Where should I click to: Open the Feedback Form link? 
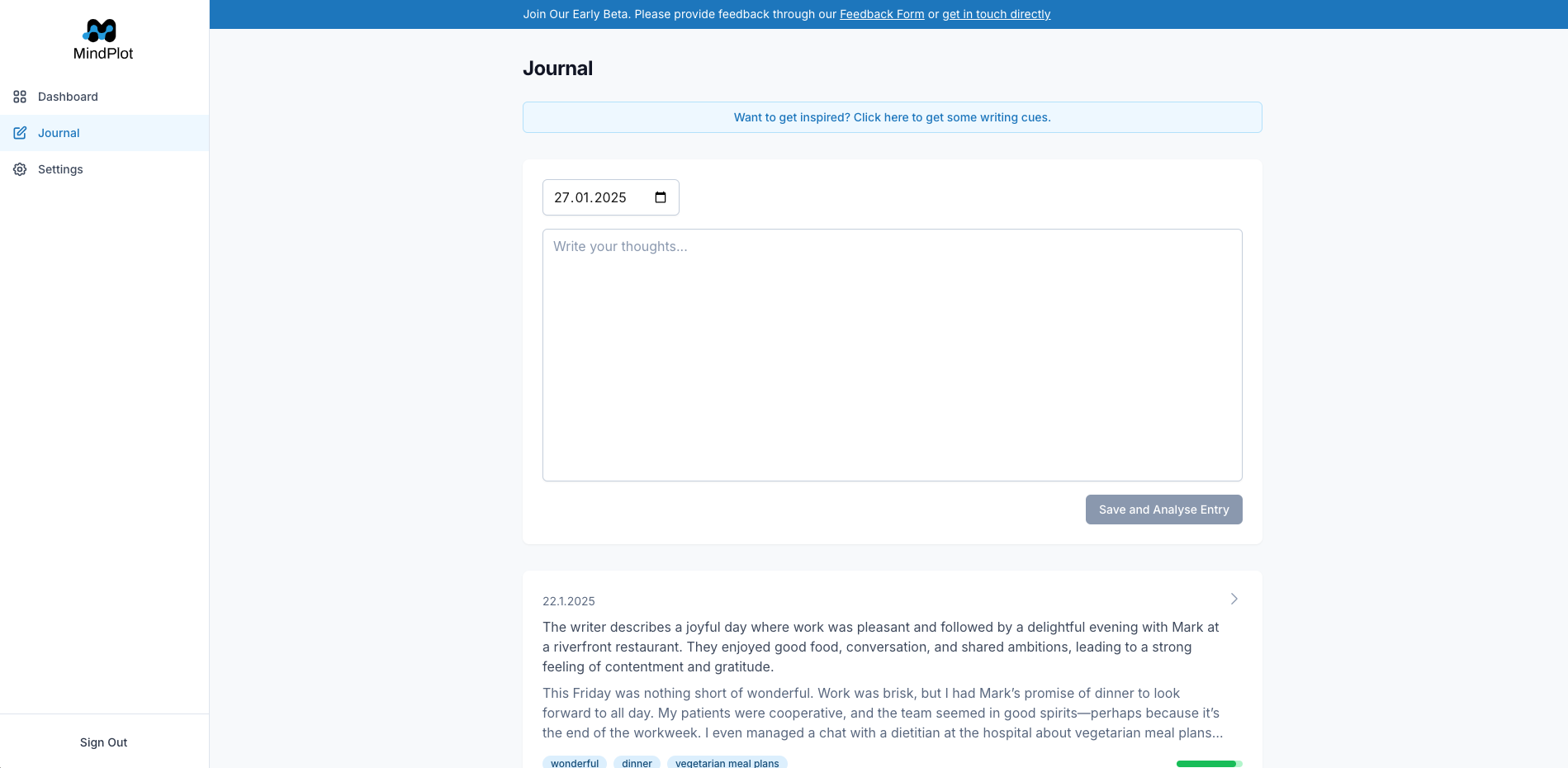pyautogui.click(x=882, y=14)
